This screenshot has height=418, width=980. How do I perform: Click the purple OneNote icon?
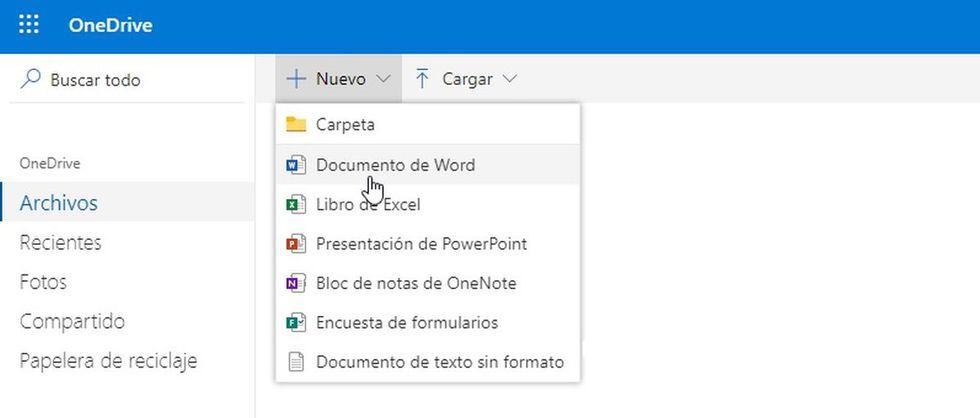point(295,283)
